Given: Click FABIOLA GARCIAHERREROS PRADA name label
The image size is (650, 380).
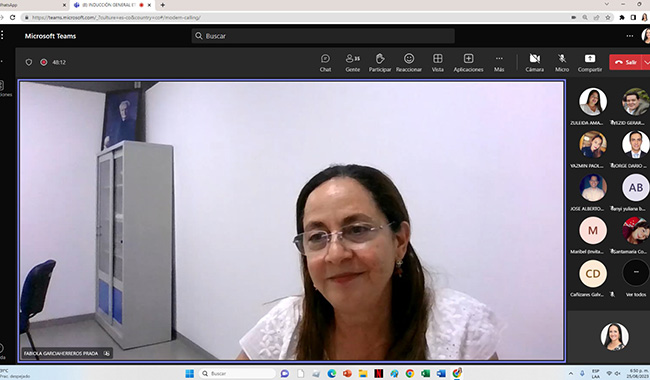Looking at the screenshot, I should pyautogui.click(x=61, y=353).
